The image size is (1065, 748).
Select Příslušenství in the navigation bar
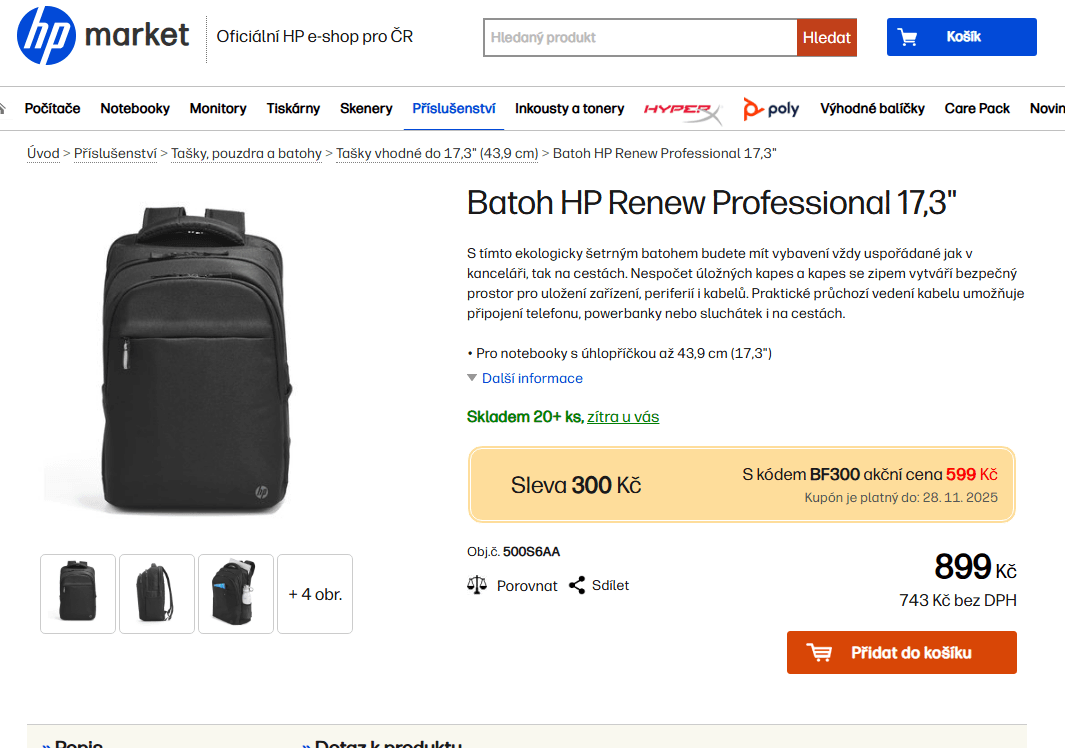453,108
